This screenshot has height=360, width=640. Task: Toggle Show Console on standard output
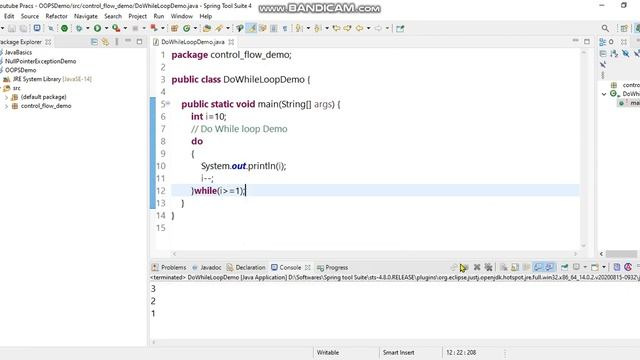coord(538,267)
